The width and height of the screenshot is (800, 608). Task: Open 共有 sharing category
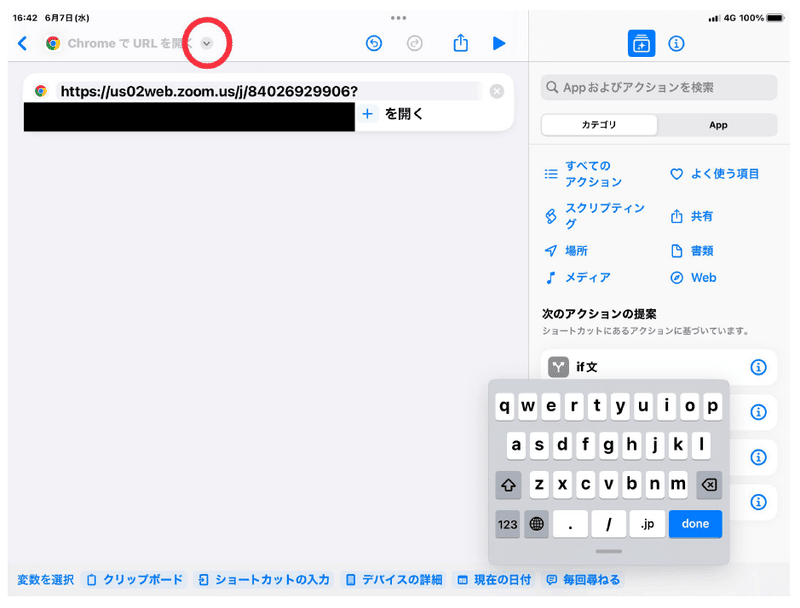(691, 216)
